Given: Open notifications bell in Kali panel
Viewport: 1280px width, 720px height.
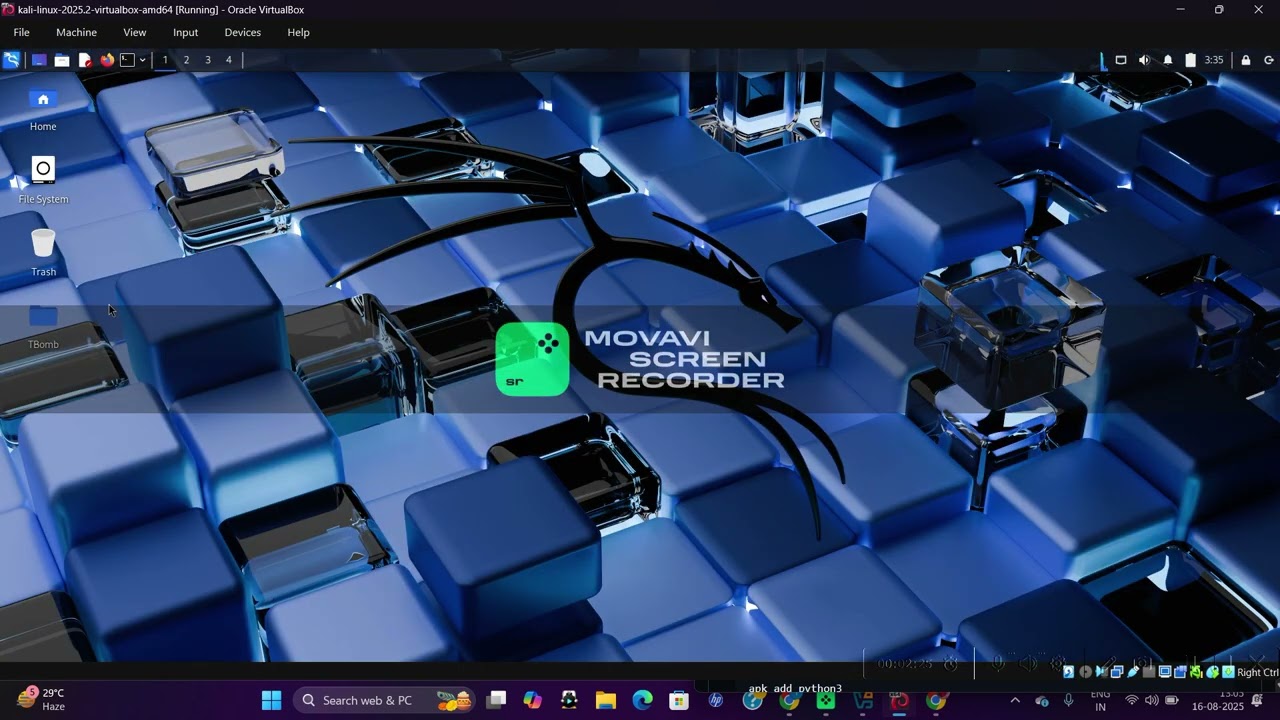Looking at the screenshot, I should tap(1168, 60).
